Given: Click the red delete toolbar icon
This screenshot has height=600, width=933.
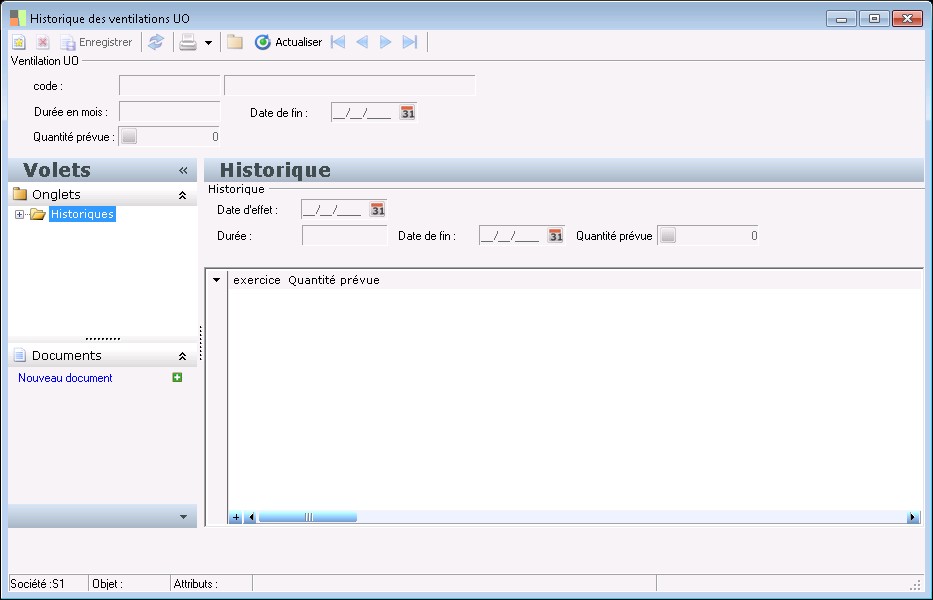Looking at the screenshot, I should tap(42, 42).
